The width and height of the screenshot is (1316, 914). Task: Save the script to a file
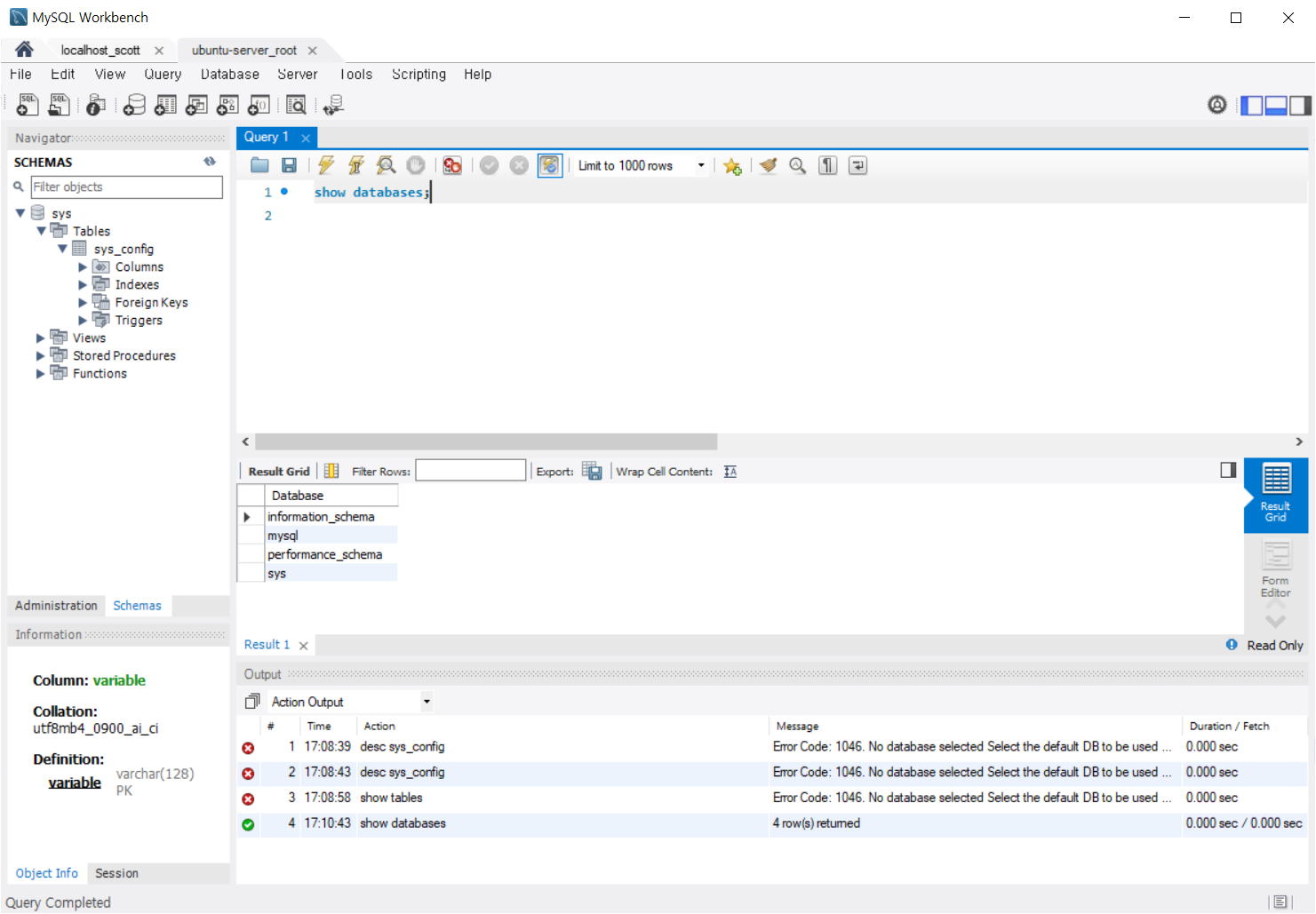(x=289, y=165)
